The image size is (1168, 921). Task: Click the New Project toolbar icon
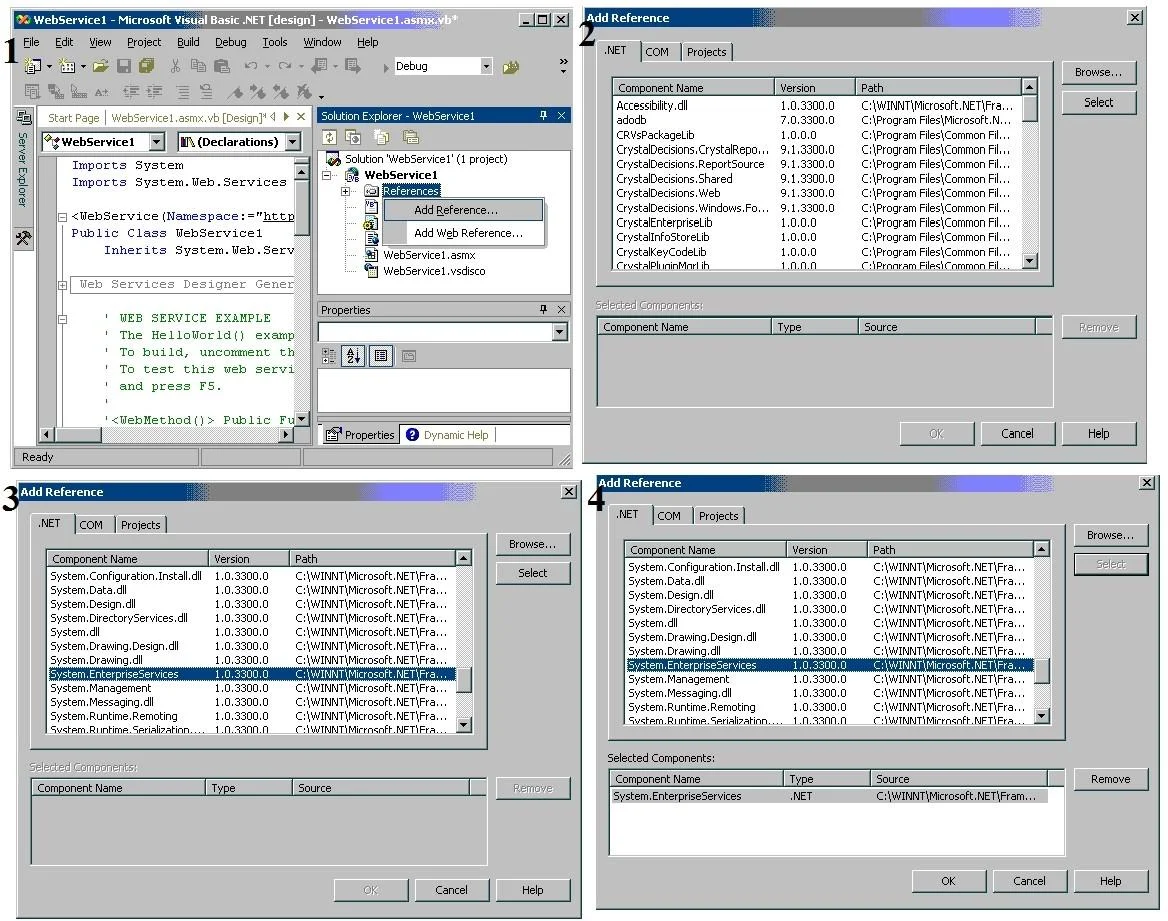[x=31, y=66]
